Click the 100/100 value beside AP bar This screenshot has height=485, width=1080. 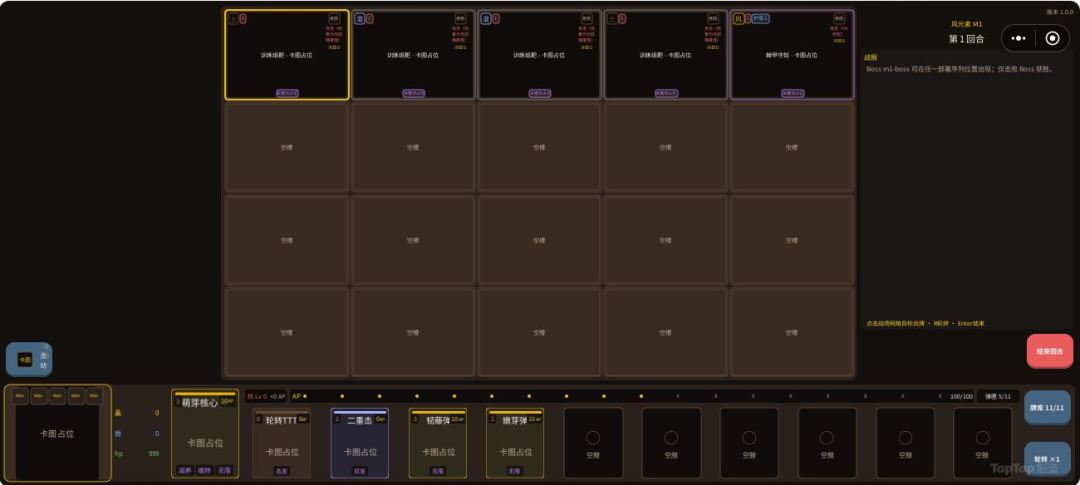[x=962, y=397]
